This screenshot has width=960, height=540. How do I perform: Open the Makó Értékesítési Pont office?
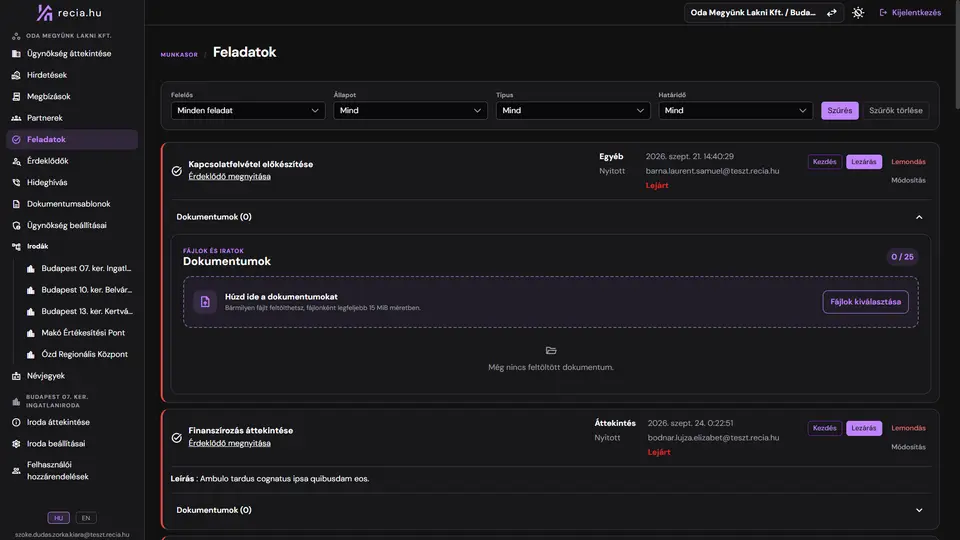point(79,332)
